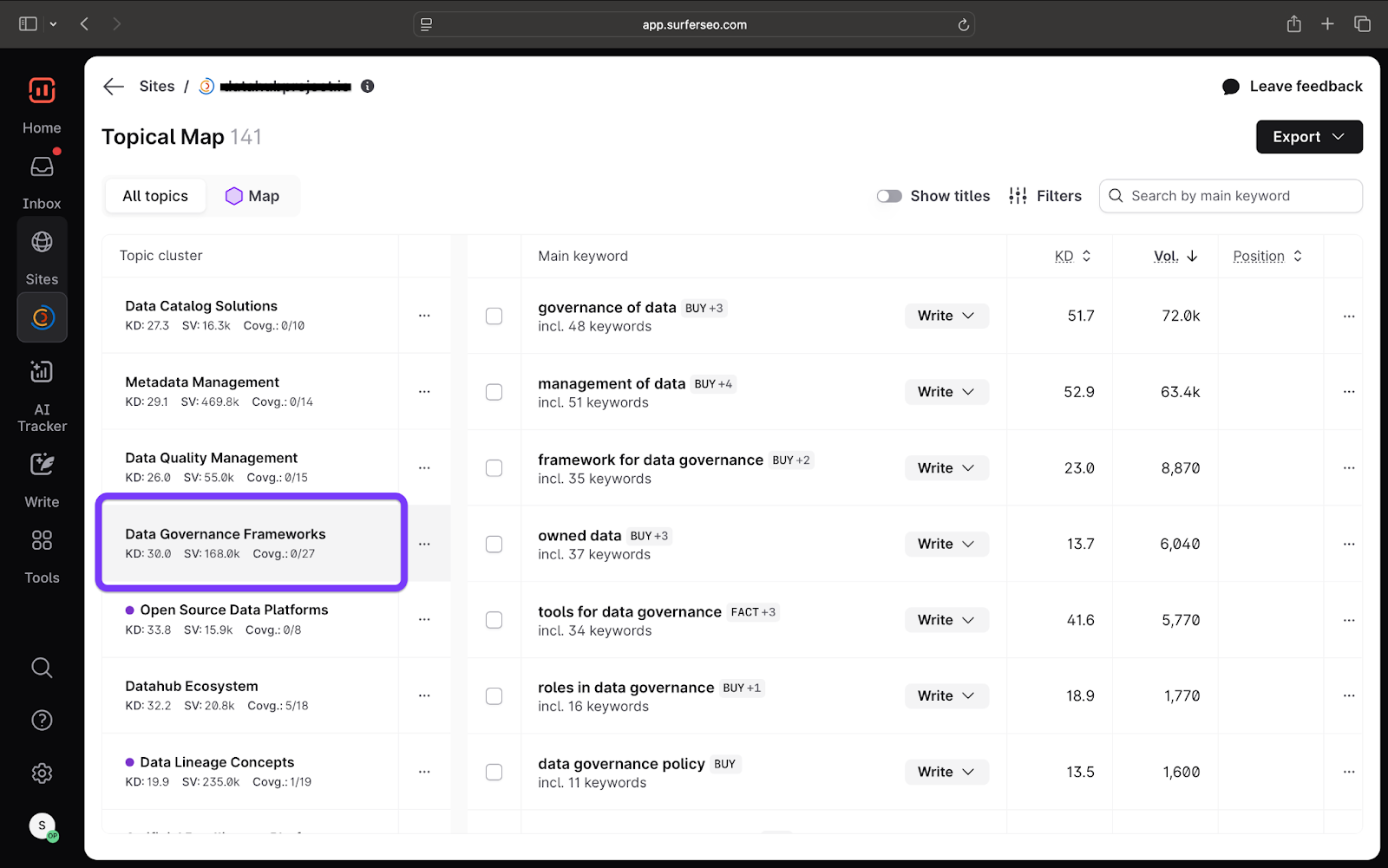The height and width of the screenshot is (868, 1388).
Task: Switch to the Map tab
Action: [252, 196]
